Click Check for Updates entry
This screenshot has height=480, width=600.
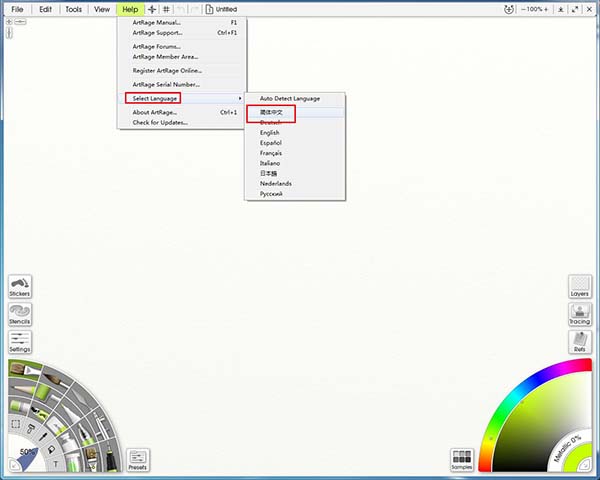coord(160,123)
